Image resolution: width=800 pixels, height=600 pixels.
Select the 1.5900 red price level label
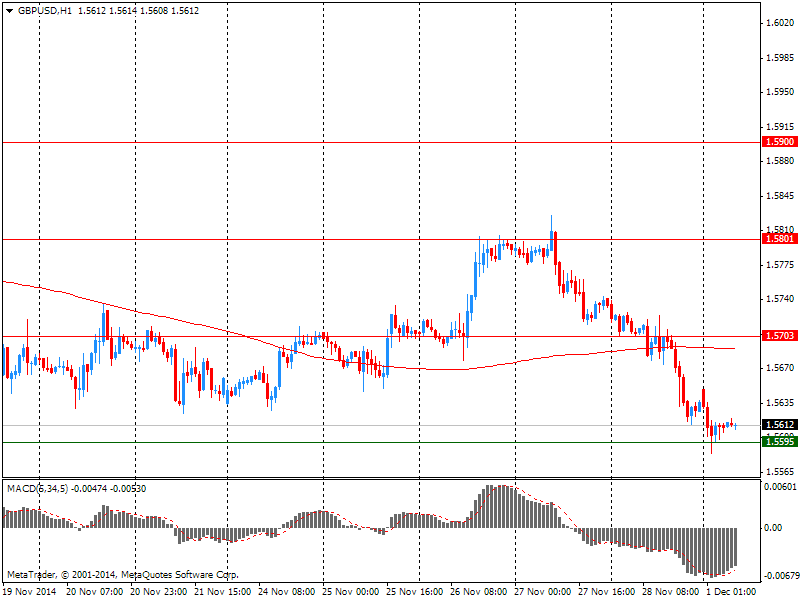point(779,142)
